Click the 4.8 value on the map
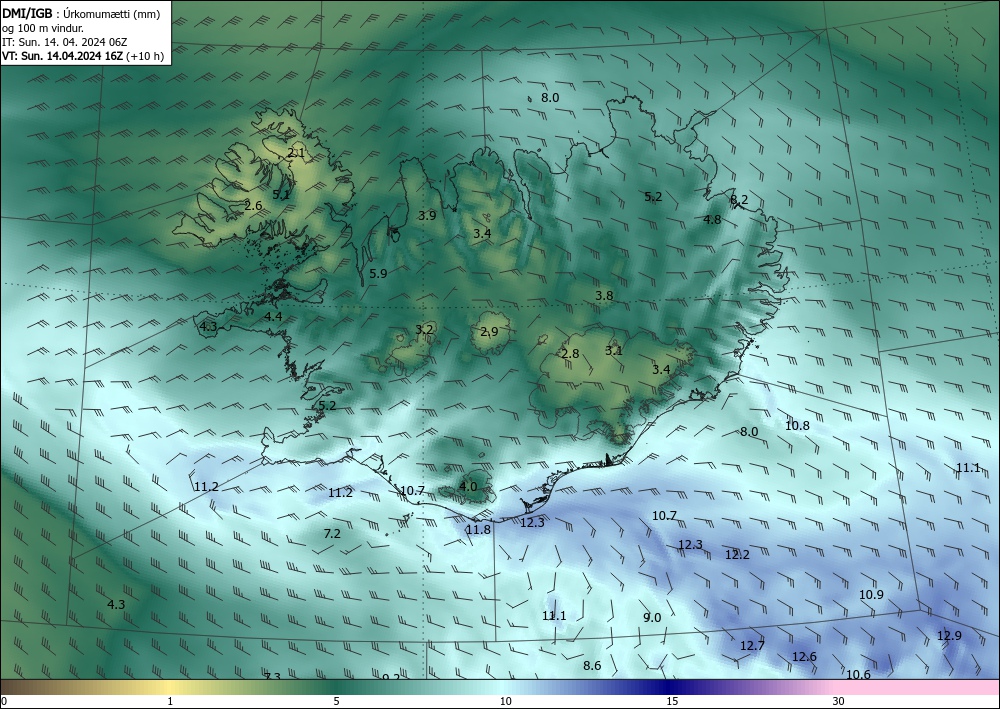This screenshot has width=1000, height=709. click(x=712, y=219)
